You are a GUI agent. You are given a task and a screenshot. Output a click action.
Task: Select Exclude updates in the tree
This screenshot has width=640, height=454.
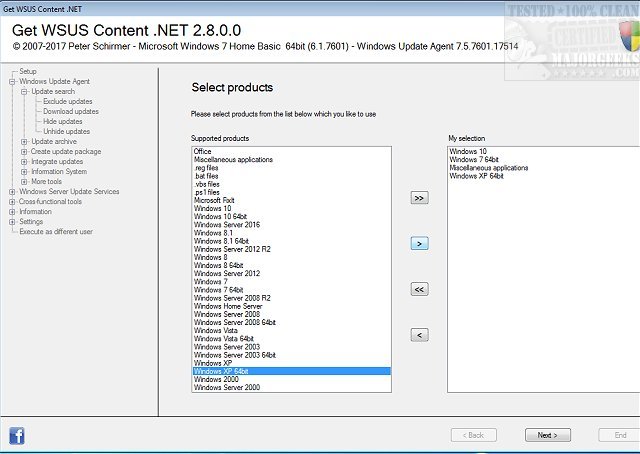coord(70,101)
